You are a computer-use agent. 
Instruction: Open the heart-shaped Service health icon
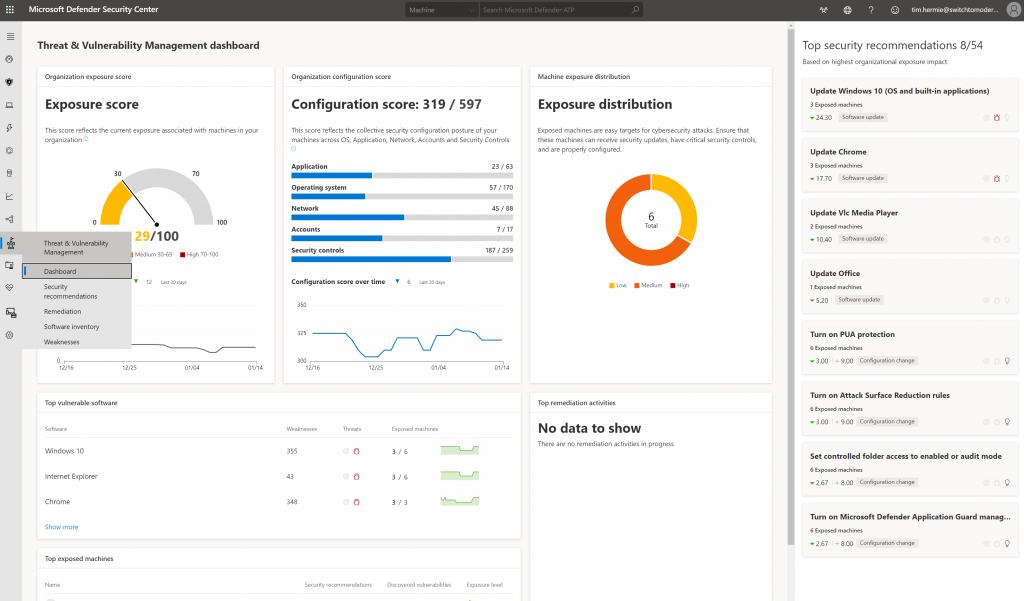coord(10,287)
